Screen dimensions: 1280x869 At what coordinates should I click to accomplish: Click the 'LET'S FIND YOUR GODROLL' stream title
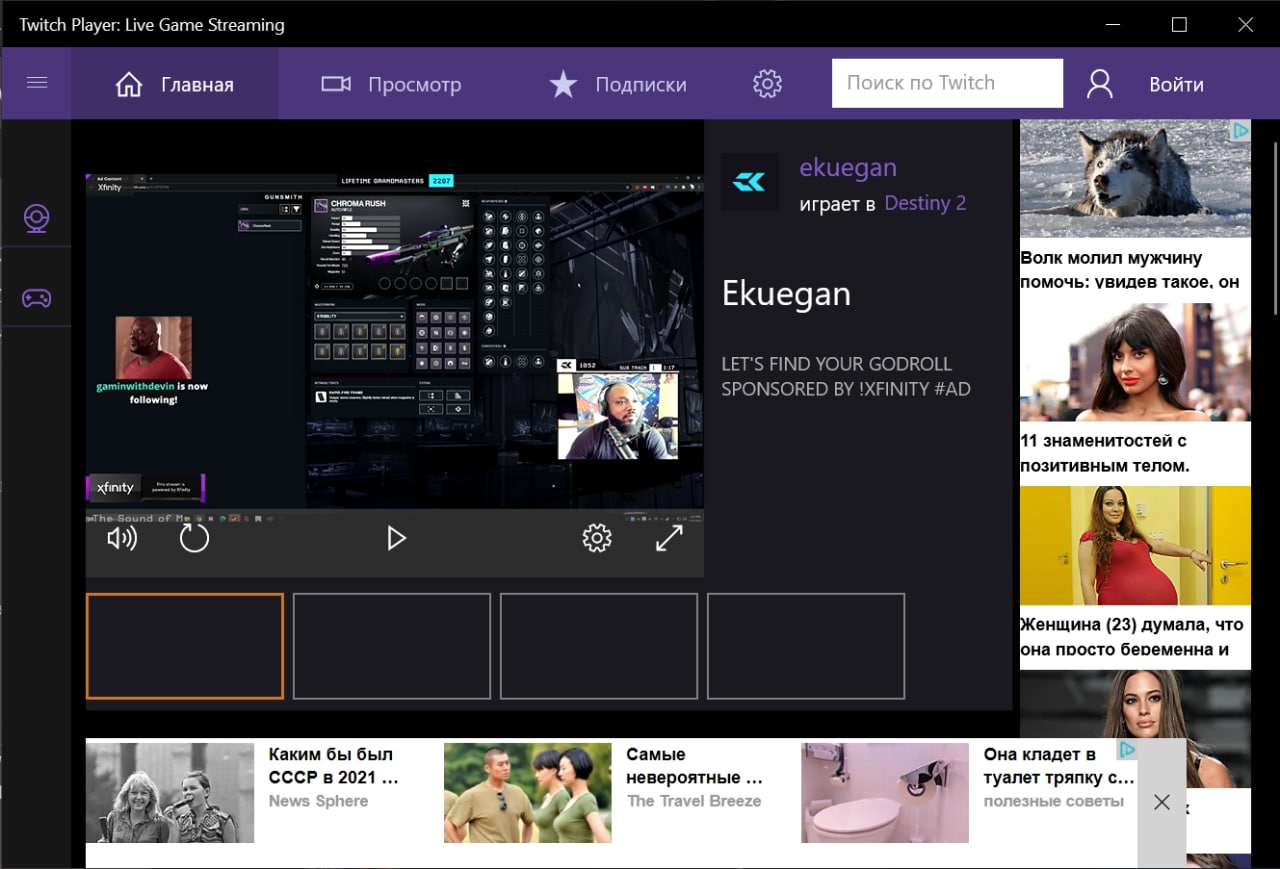pos(846,376)
